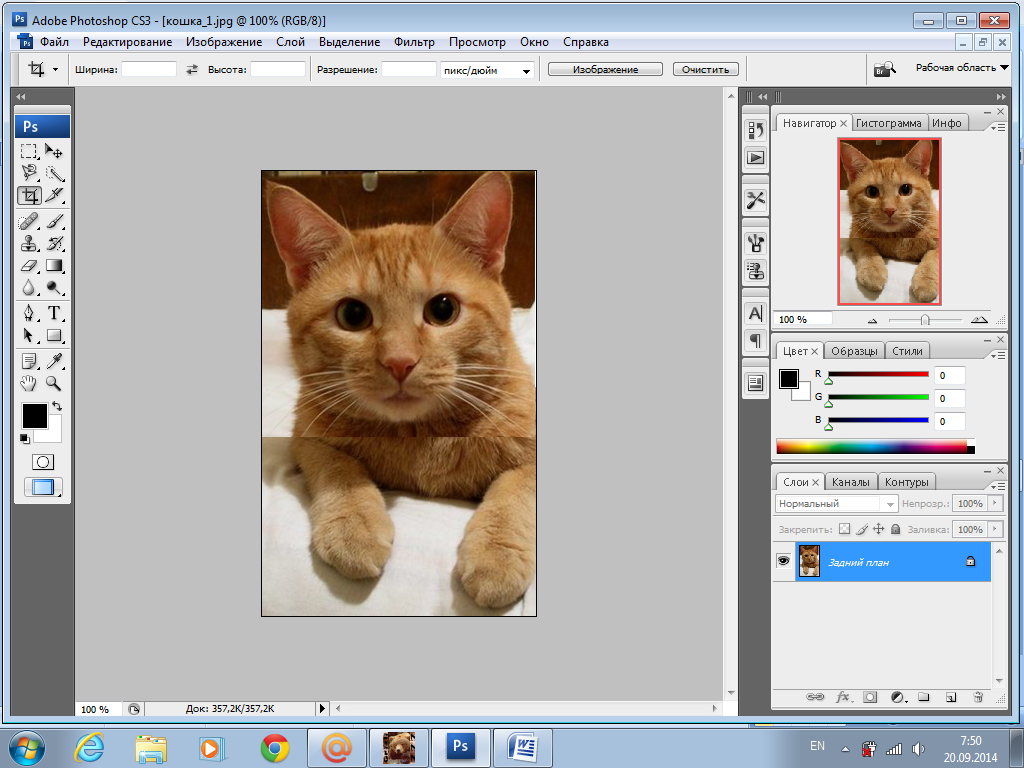The height and width of the screenshot is (768, 1024).
Task: Switch to the Гистограмма tab
Action: click(889, 123)
